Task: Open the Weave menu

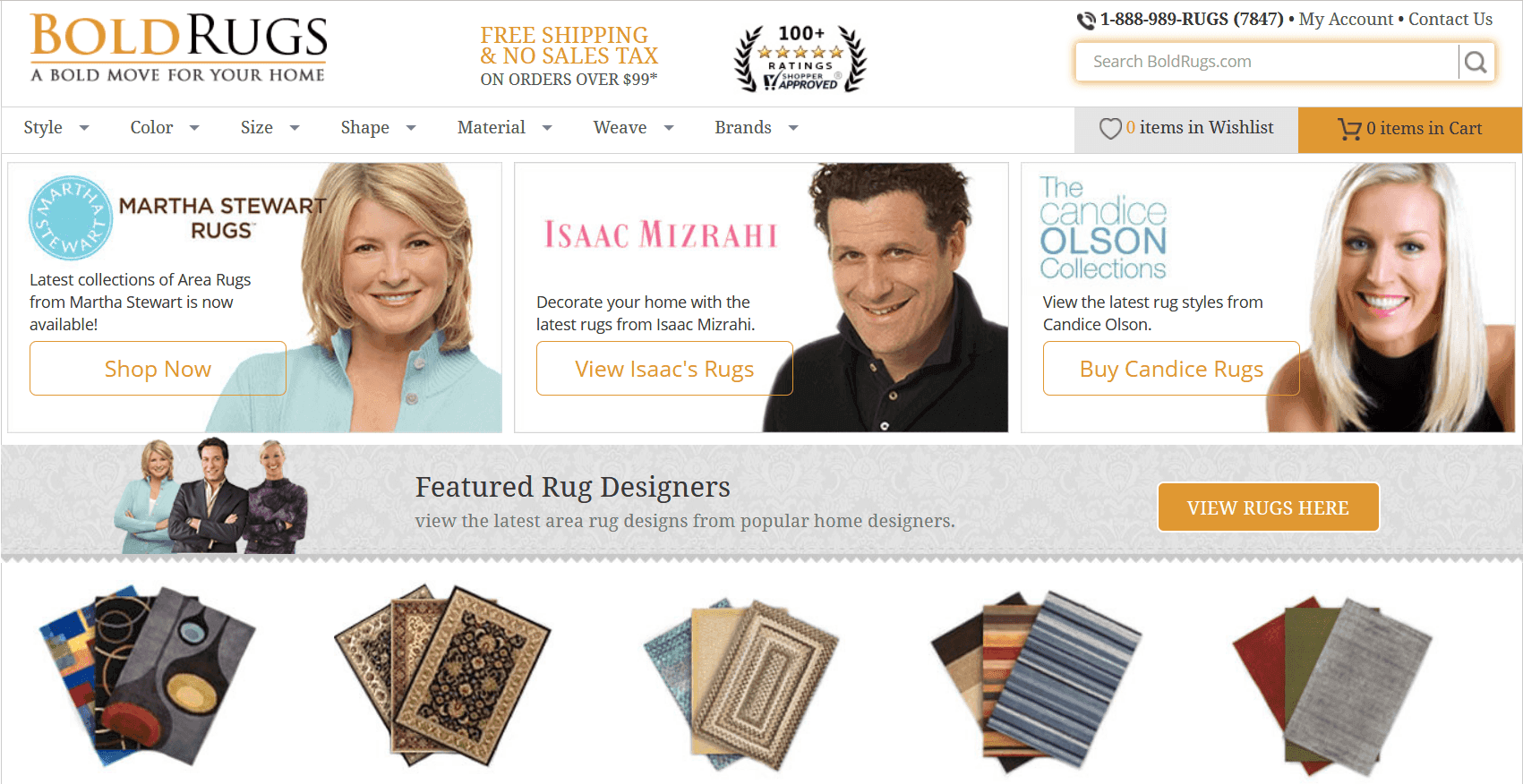Action: (632, 128)
